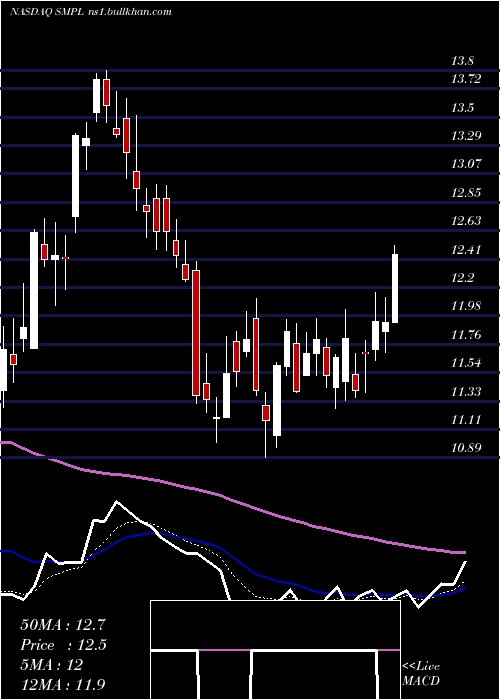
Task: Click the '5MA : 12' readout
Action: (x=51, y=665)
